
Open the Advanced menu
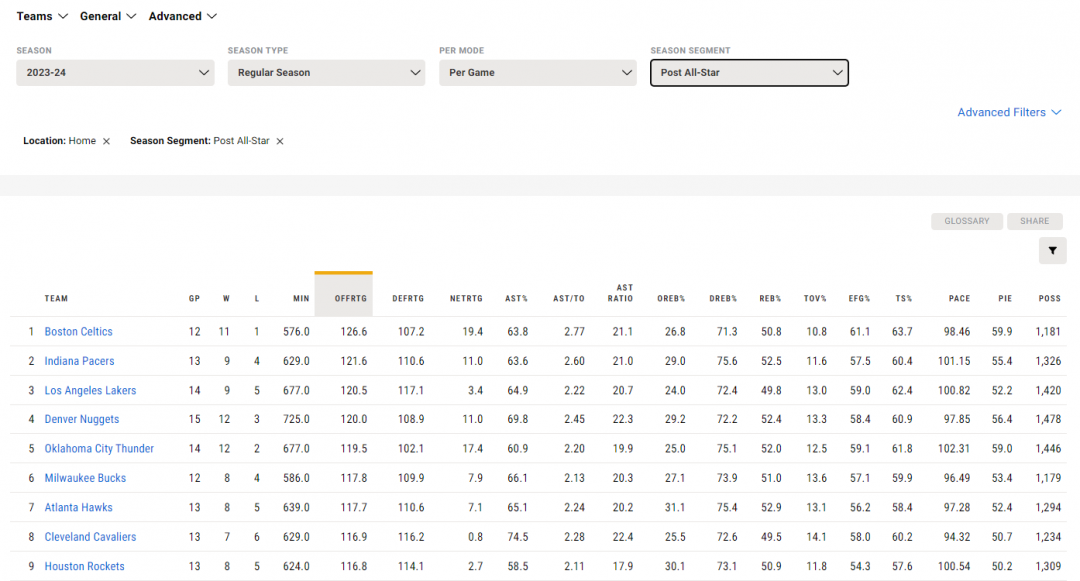pos(183,16)
